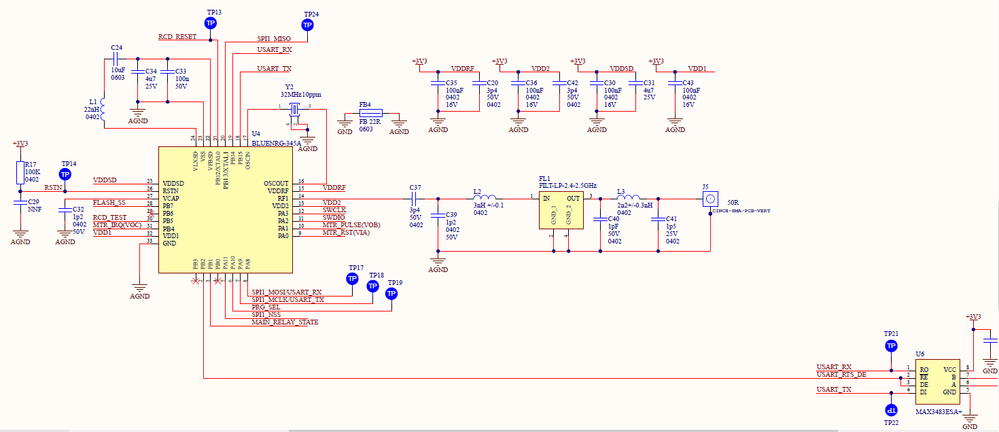The width and height of the screenshot is (999, 432).
Task: Click the SPI1_NSS net label
Action: (266, 315)
